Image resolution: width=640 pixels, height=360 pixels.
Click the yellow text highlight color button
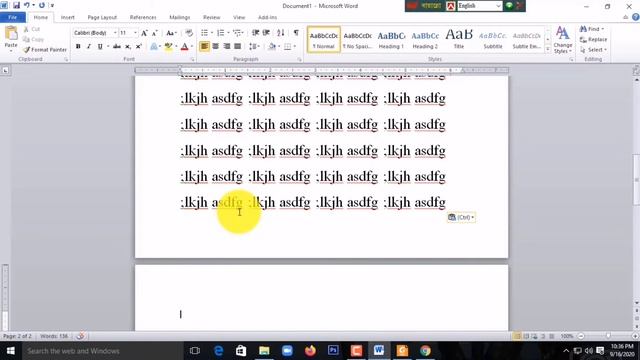[168, 47]
